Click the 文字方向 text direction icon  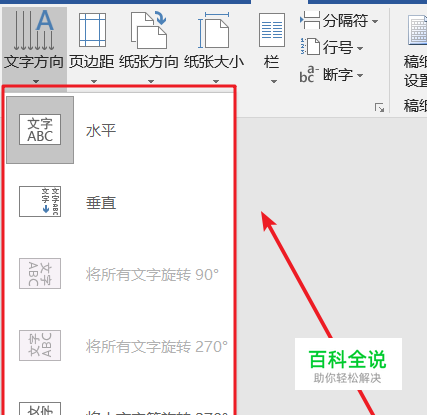click(33, 30)
